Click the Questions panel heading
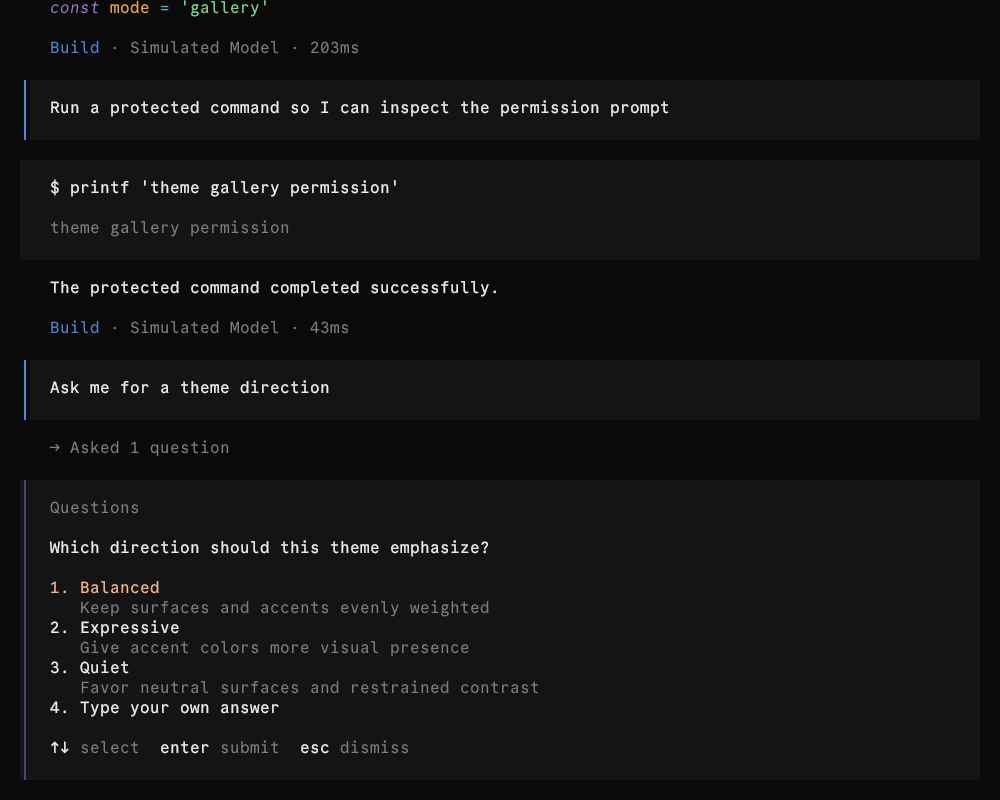The width and height of the screenshot is (1000, 800). (94, 508)
